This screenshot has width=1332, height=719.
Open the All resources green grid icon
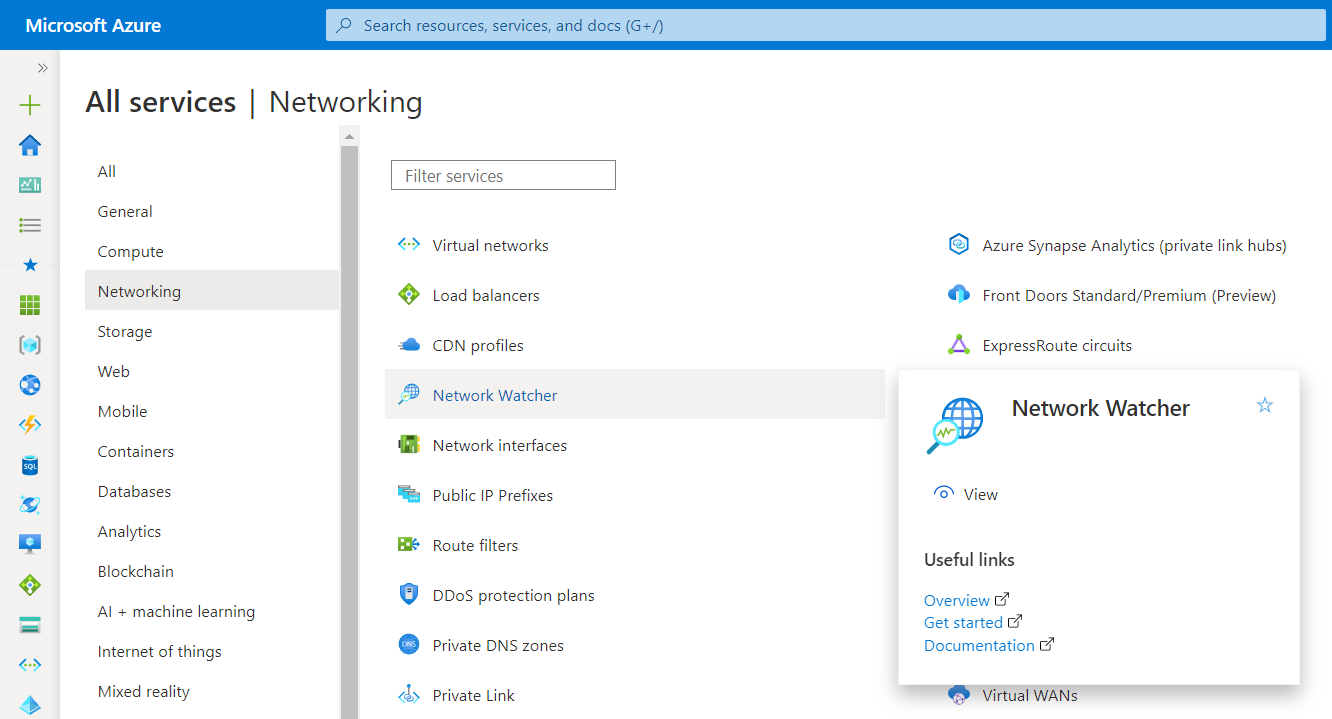click(x=30, y=305)
